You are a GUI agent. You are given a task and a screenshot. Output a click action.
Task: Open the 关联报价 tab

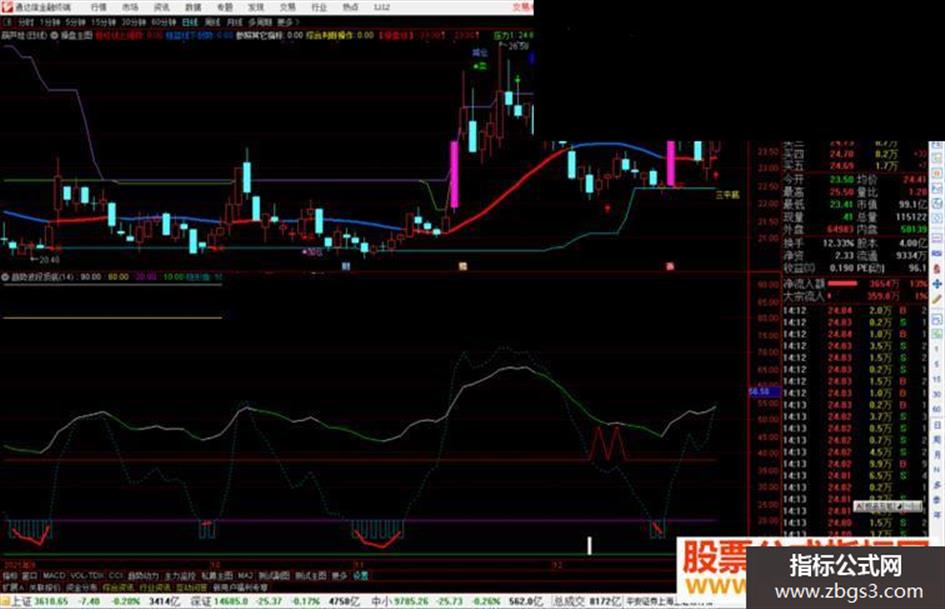point(43,587)
